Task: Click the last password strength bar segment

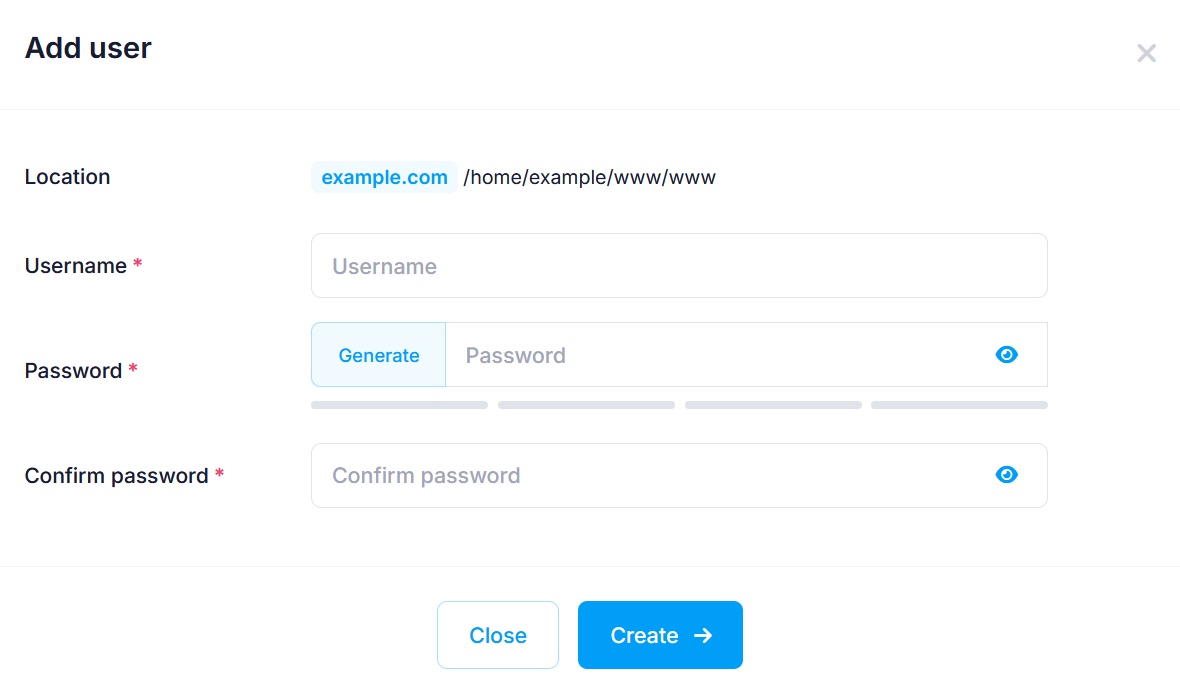Action: tap(958, 404)
